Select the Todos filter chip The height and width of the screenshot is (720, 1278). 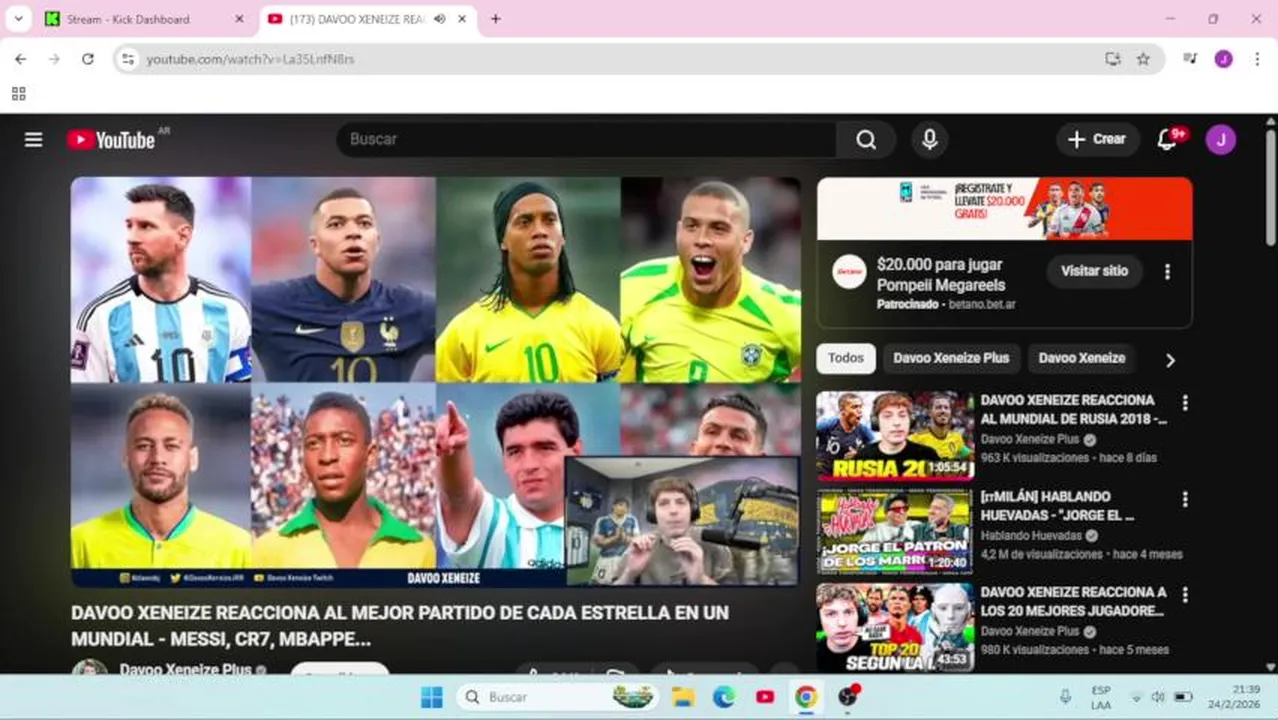pyautogui.click(x=845, y=358)
